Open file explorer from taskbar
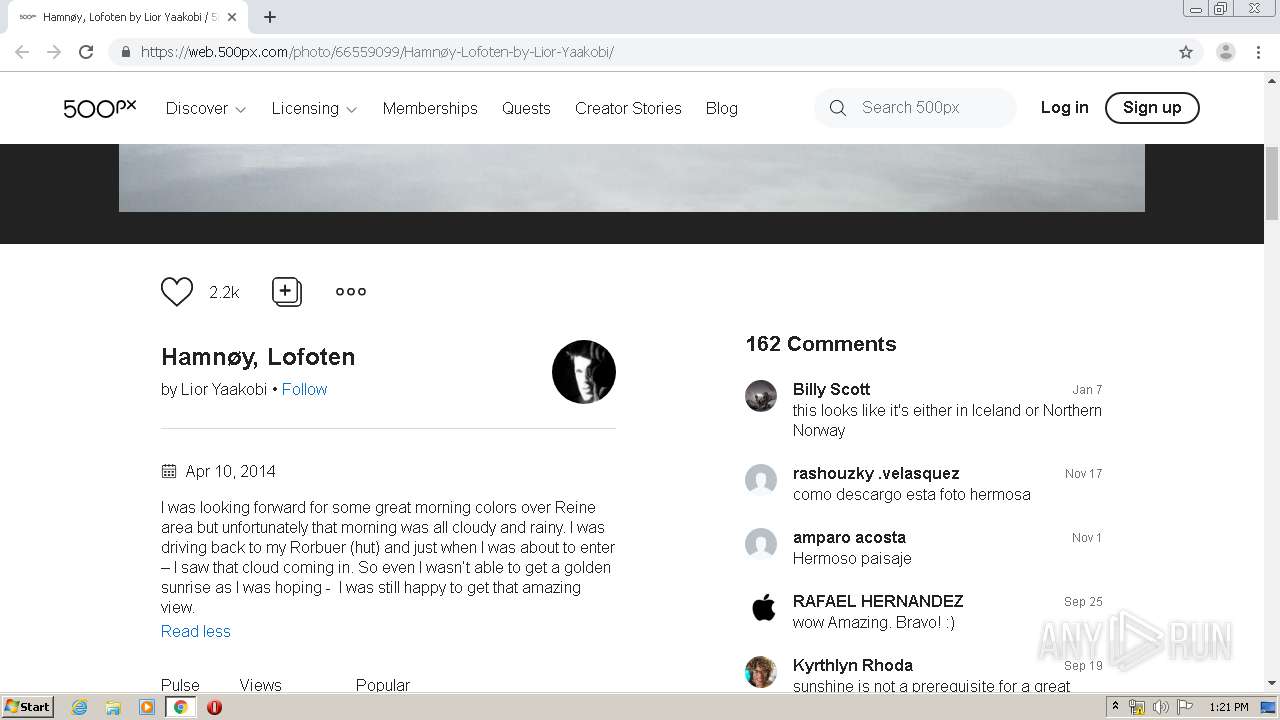 113,707
